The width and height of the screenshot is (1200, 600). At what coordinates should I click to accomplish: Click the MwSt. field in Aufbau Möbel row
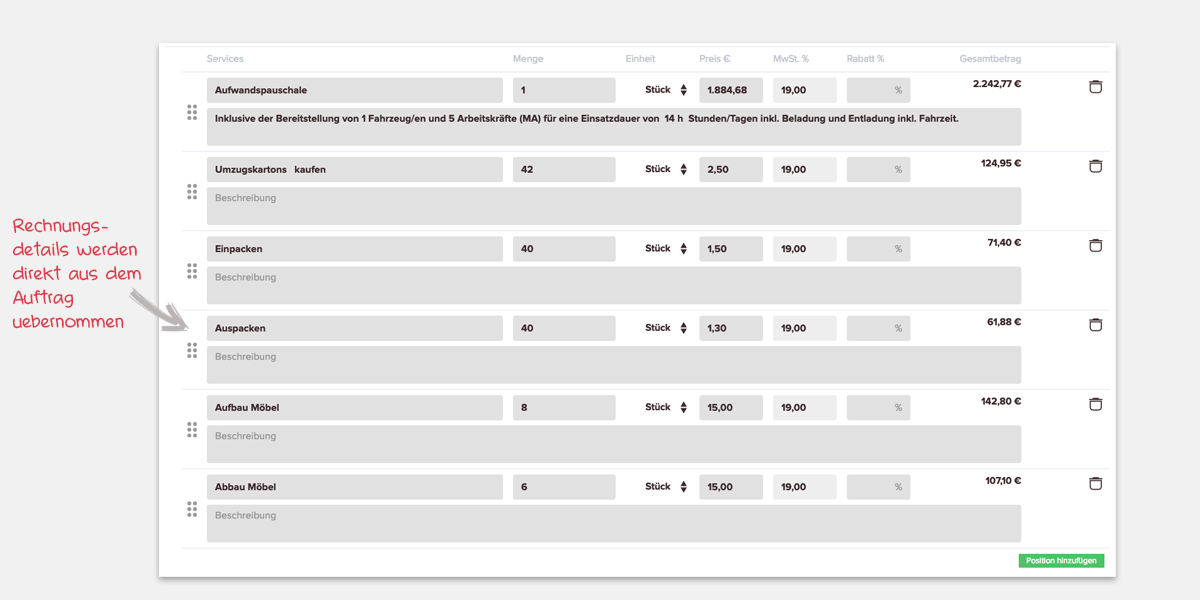pyautogui.click(x=805, y=407)
